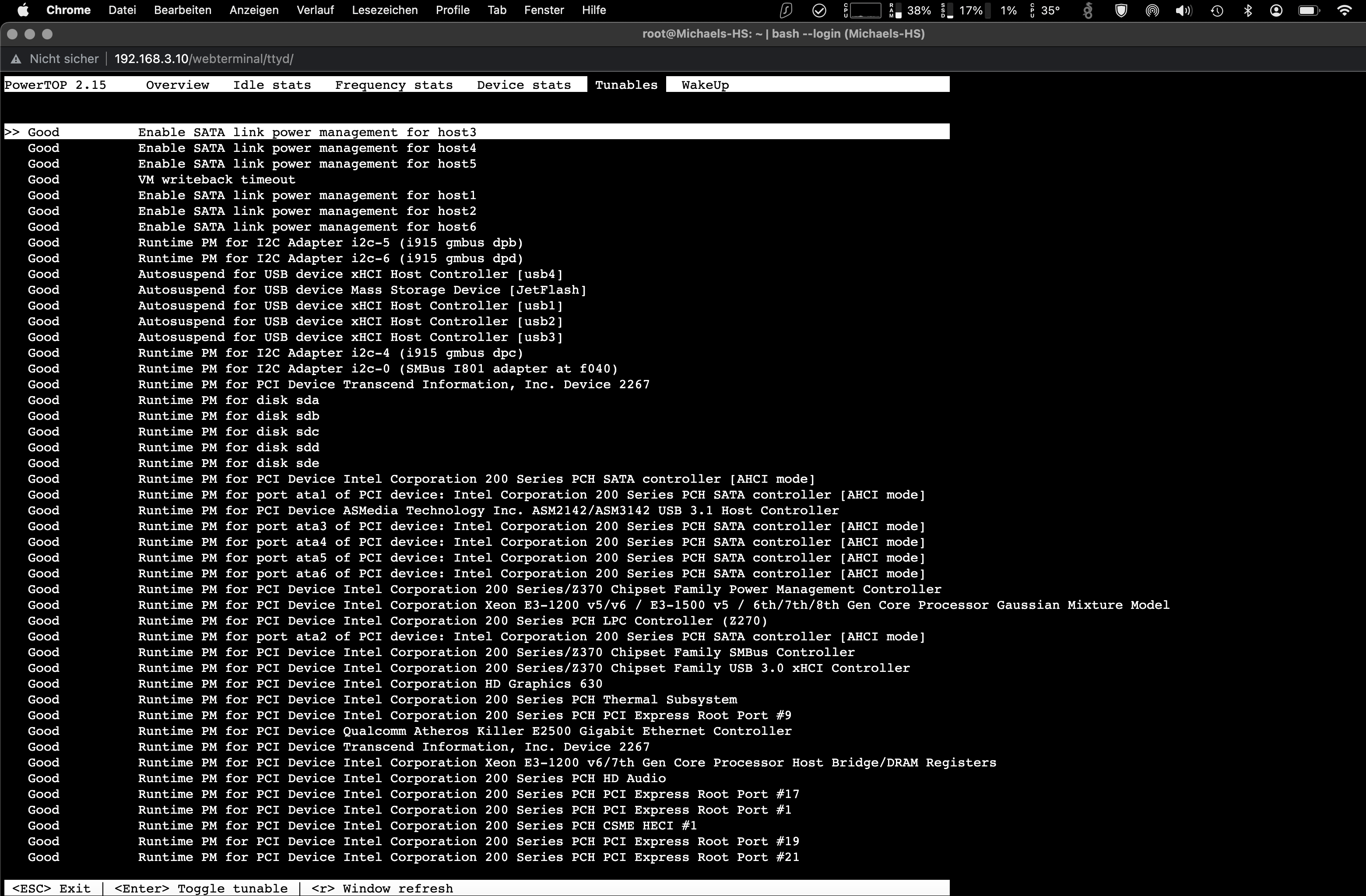
Task: Toggle Runtime PM for disk sdc
Action: [228, 432]
